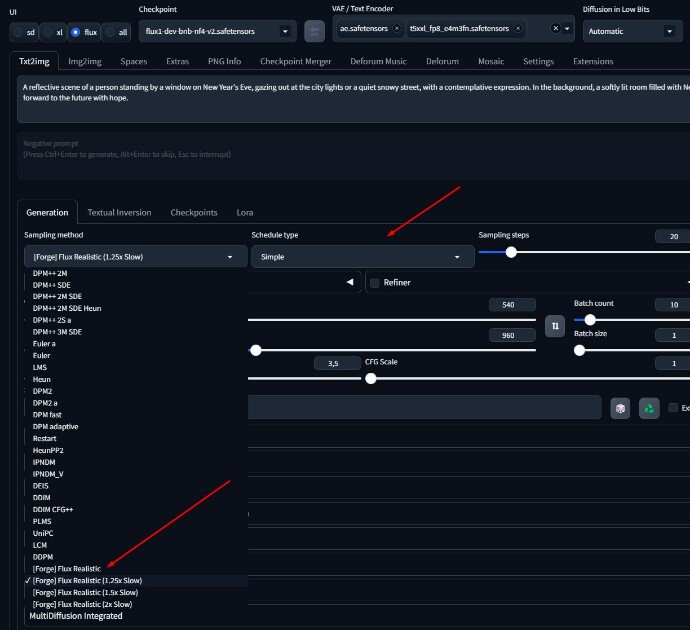Click the width value field showing 540
The height and width of the screenshot is (630, 690).
(512, 304)
